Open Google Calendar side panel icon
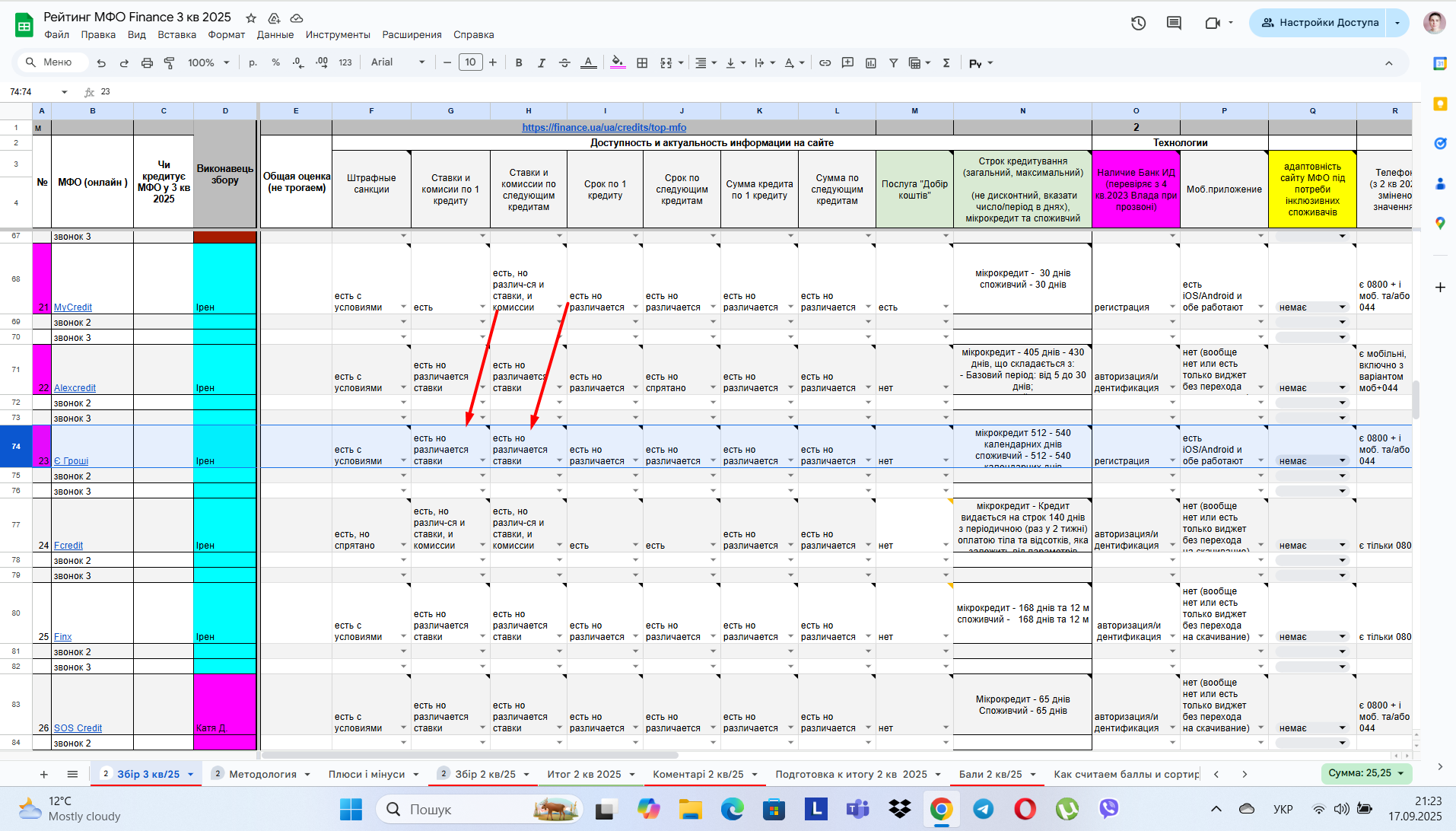Screen dimensions: 1456x831 [1440, 64]
